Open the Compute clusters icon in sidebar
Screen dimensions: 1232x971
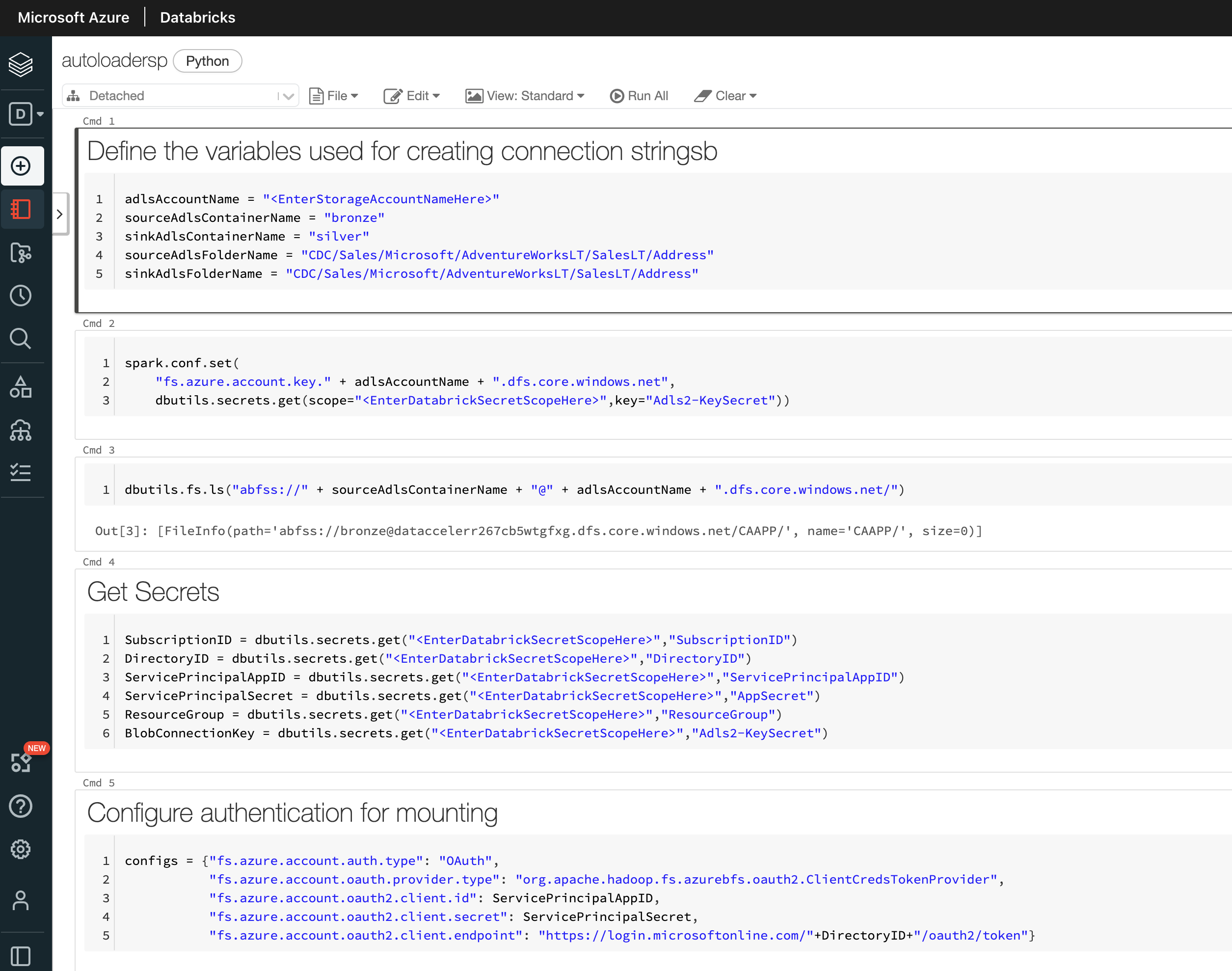tap(22, 431)
